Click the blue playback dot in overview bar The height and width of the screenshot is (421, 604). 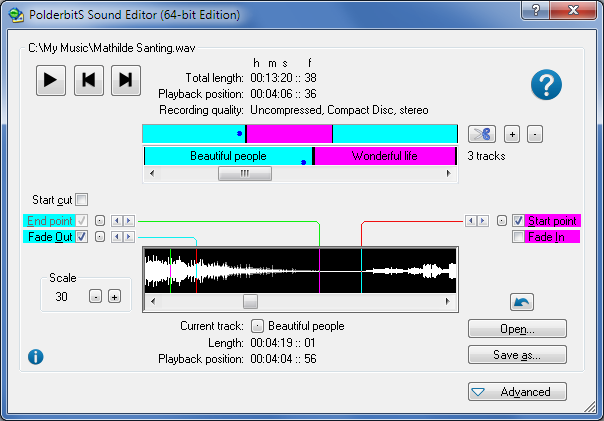239,133
